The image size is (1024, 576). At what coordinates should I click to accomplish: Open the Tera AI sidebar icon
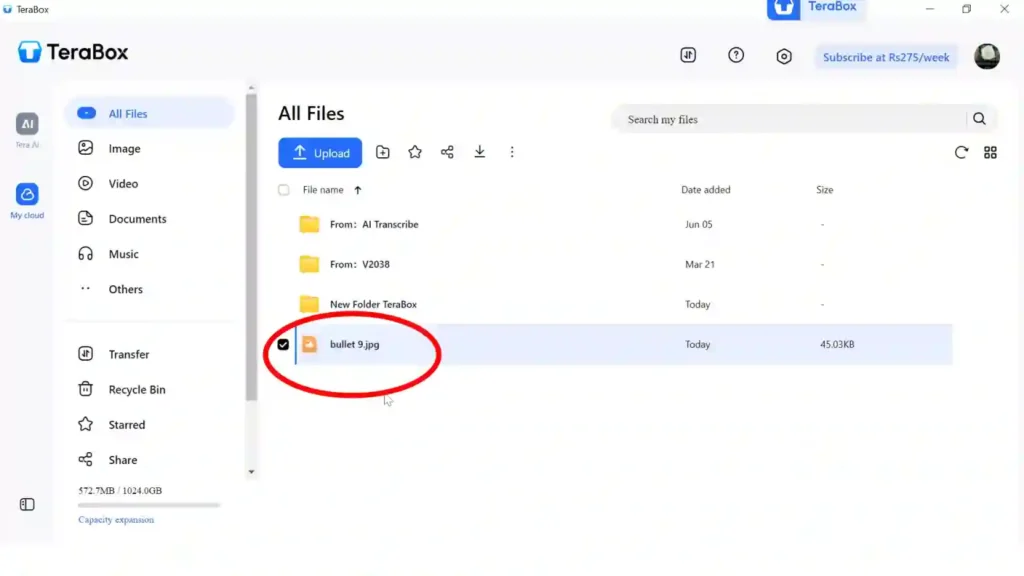point(27,124)
